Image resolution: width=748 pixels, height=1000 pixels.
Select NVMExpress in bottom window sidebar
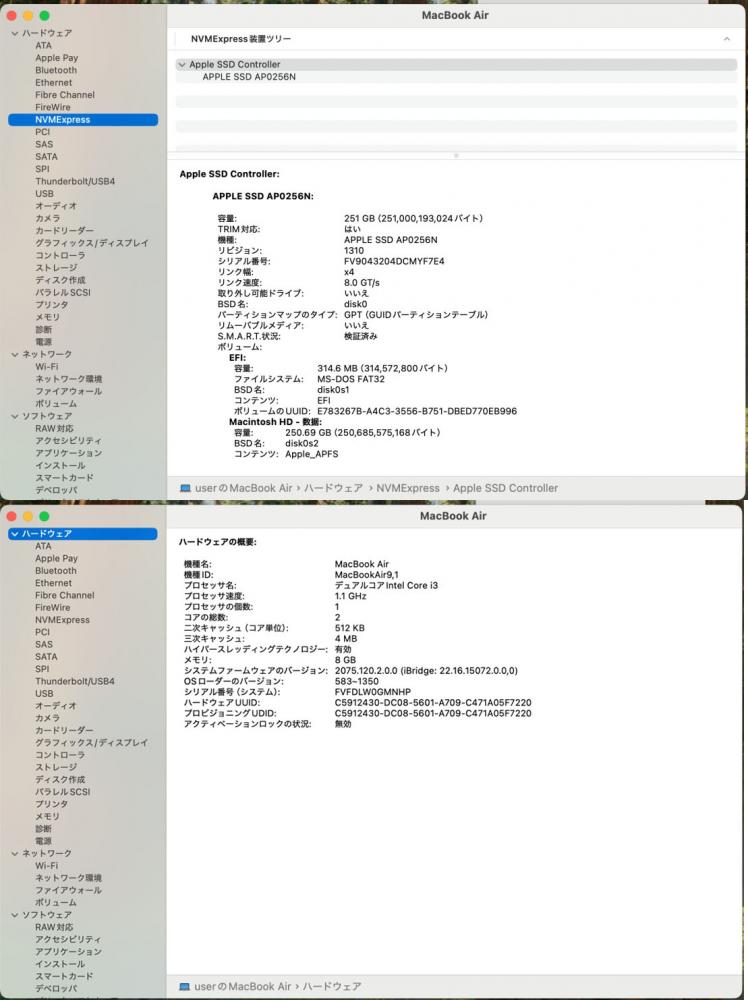point(62,620)
